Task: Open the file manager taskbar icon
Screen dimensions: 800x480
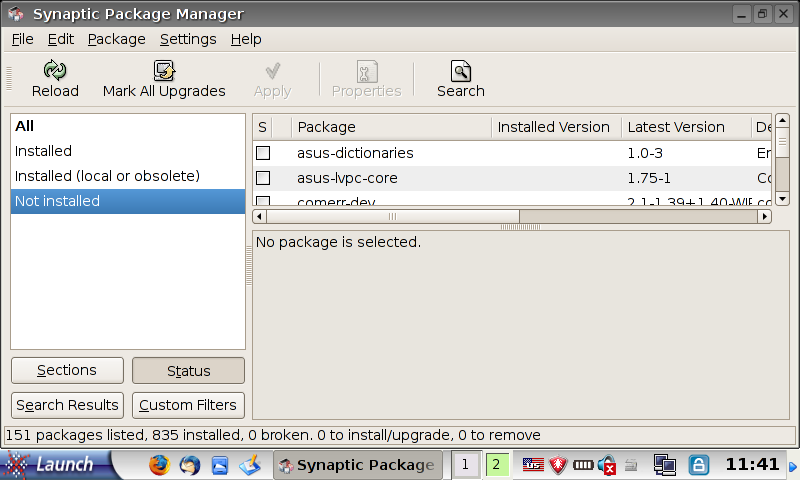Action: (220, 465)
